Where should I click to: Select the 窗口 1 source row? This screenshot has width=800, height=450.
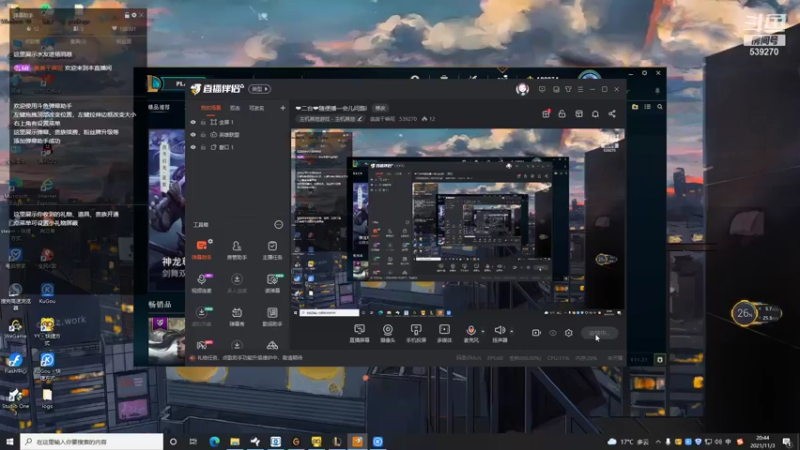tap(237, 147)
